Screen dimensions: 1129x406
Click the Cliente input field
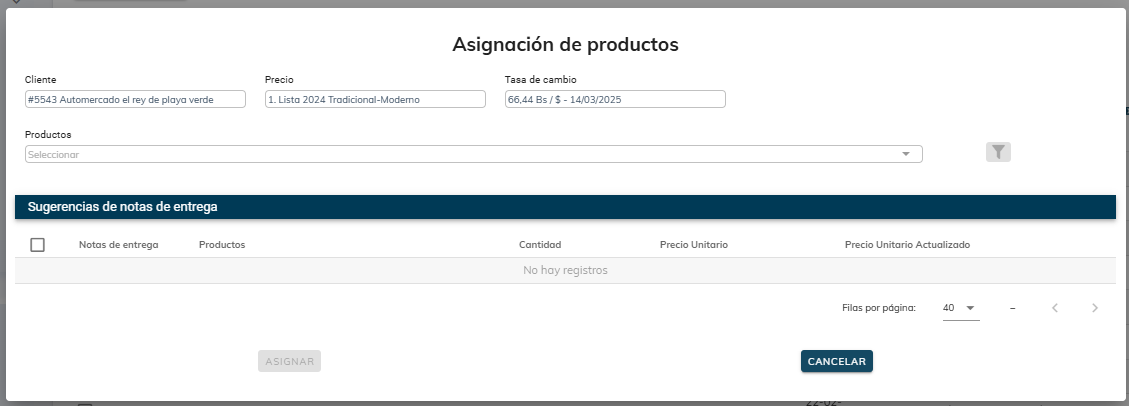pyautogui.click(x=135, y=99)
